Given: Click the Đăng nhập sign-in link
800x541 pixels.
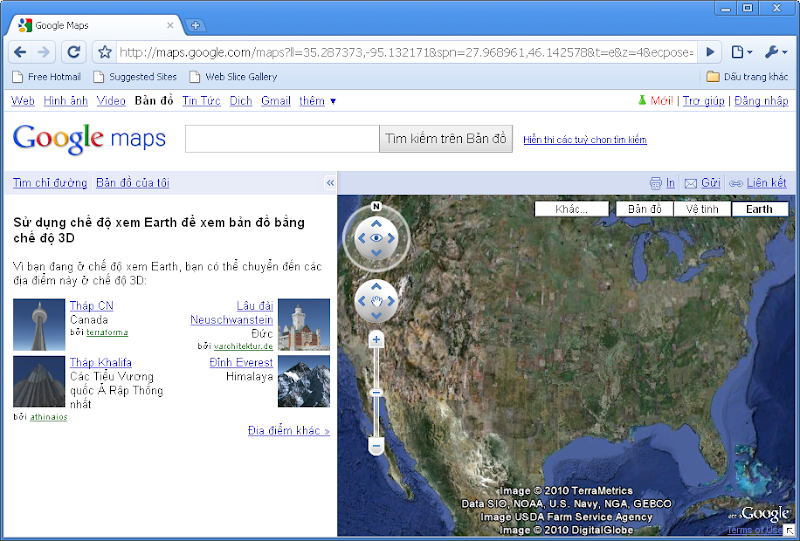Looking at the screenshot, I should (x=761, y=101).
